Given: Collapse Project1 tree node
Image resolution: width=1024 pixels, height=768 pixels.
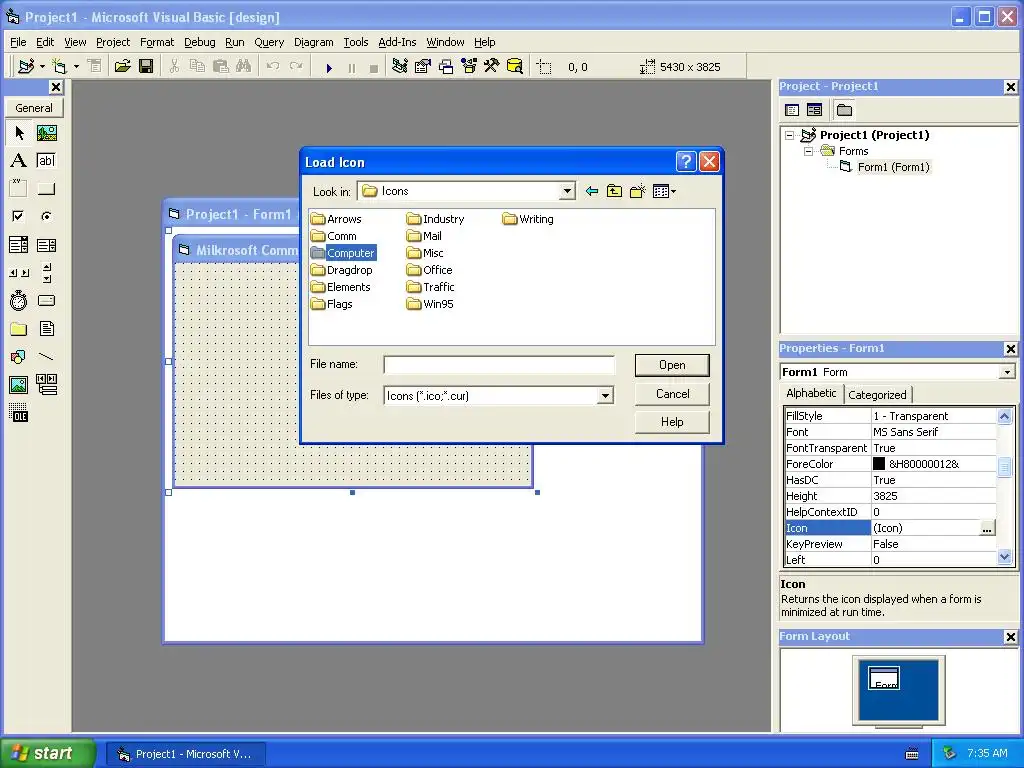Looking at the screenshot, I should coord(790,135).
